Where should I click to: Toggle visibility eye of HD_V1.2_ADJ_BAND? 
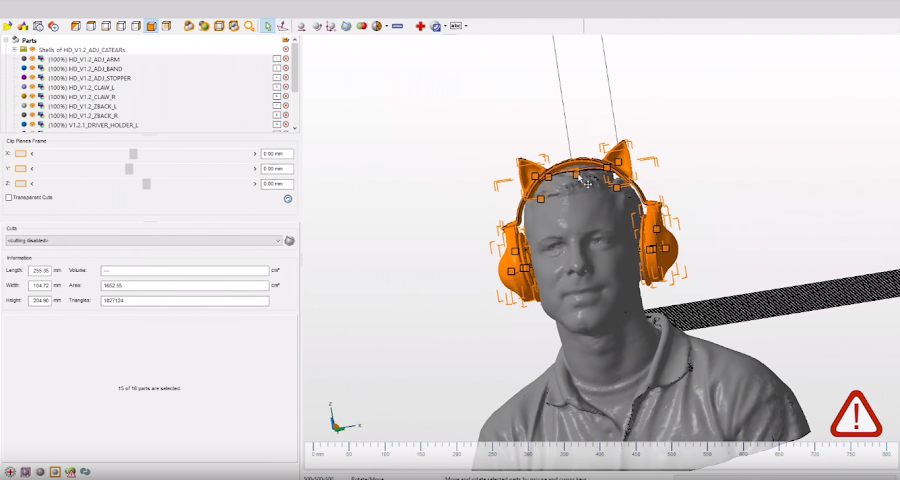tap(33, 68)
